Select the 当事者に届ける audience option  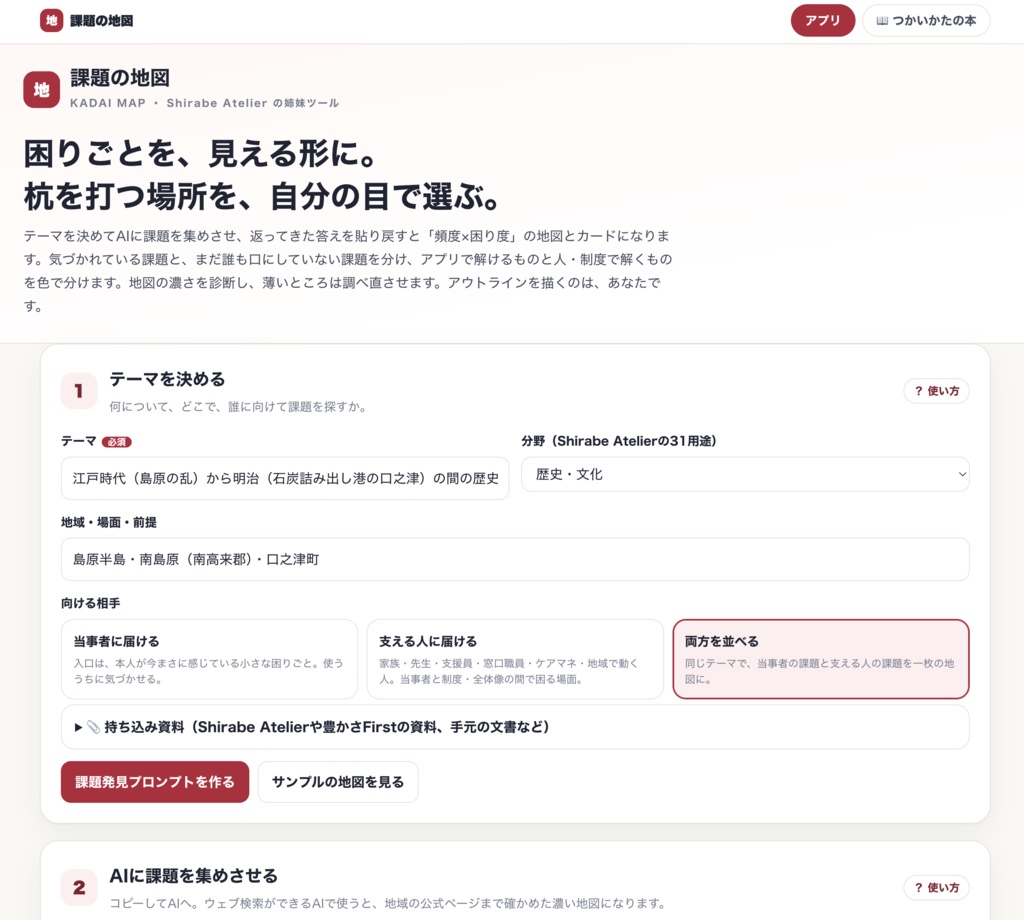click(x=210, y=659)
